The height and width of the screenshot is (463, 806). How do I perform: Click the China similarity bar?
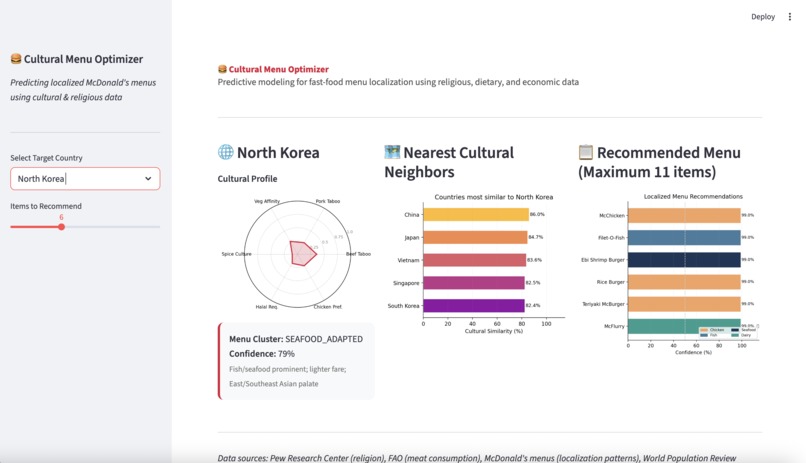[476, 214]
